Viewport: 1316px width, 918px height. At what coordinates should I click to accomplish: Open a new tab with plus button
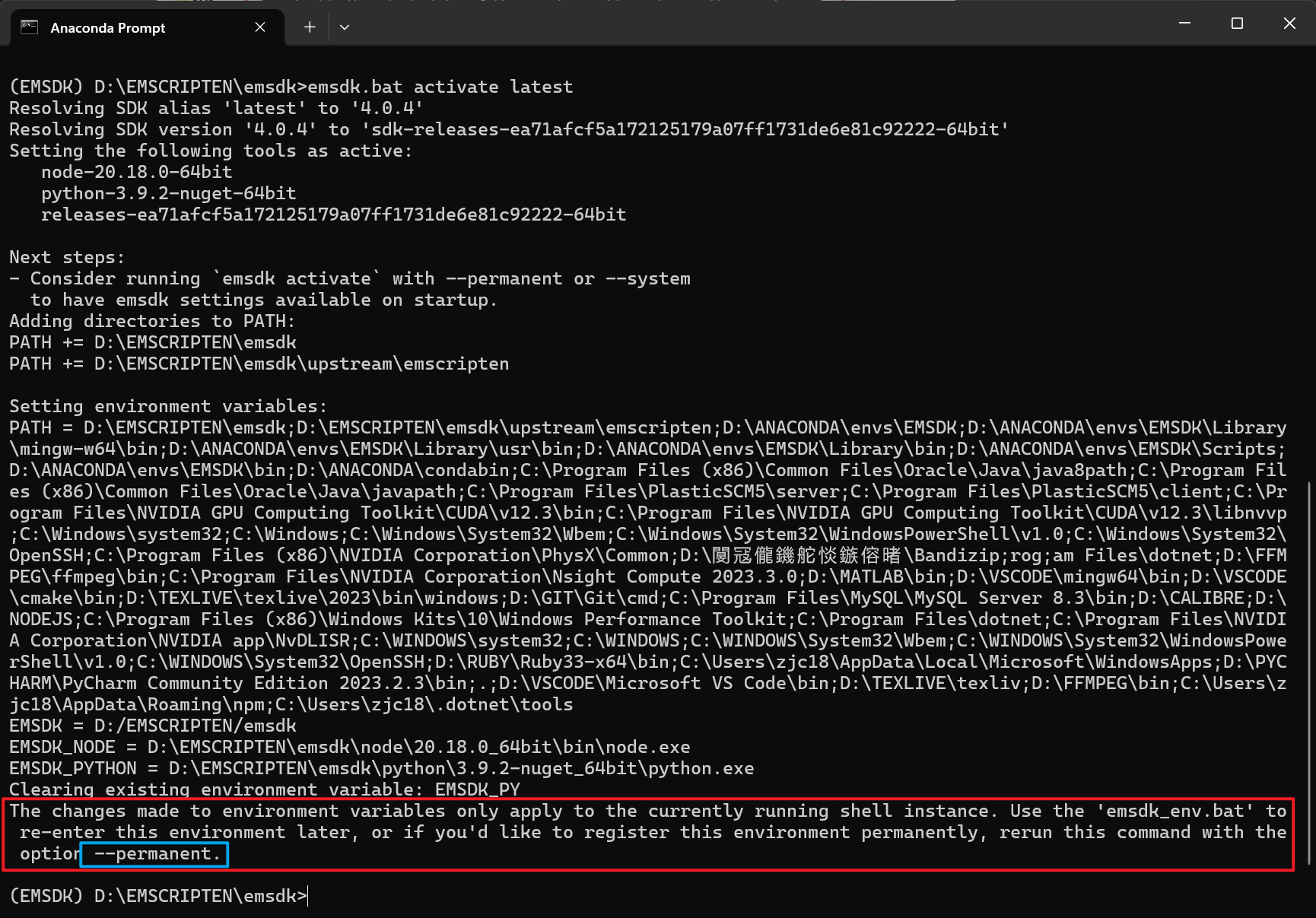point(310,27)
